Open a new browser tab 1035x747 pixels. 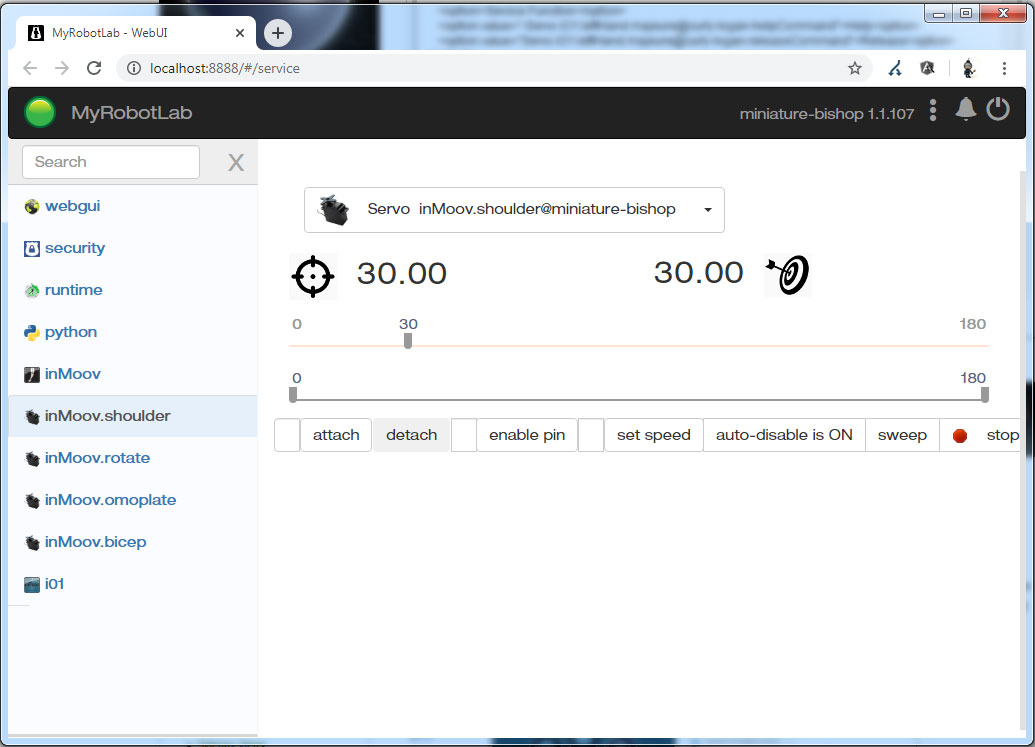(x=278, y=33)
